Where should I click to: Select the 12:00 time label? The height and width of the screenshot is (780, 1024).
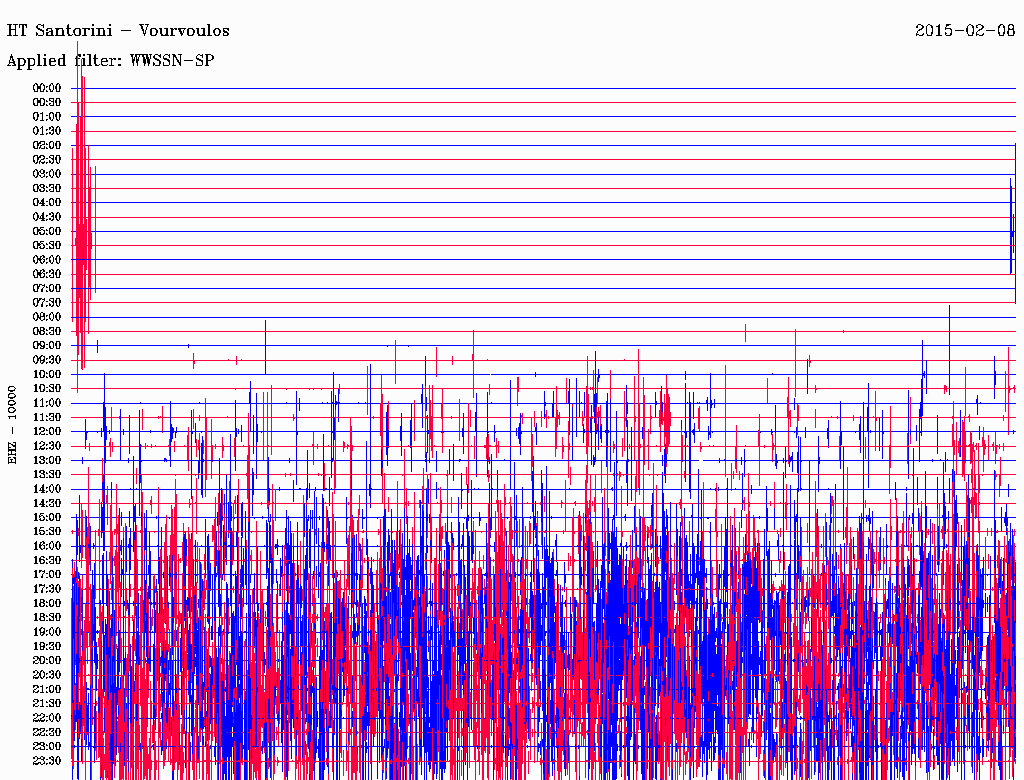(x=47, y=431)
